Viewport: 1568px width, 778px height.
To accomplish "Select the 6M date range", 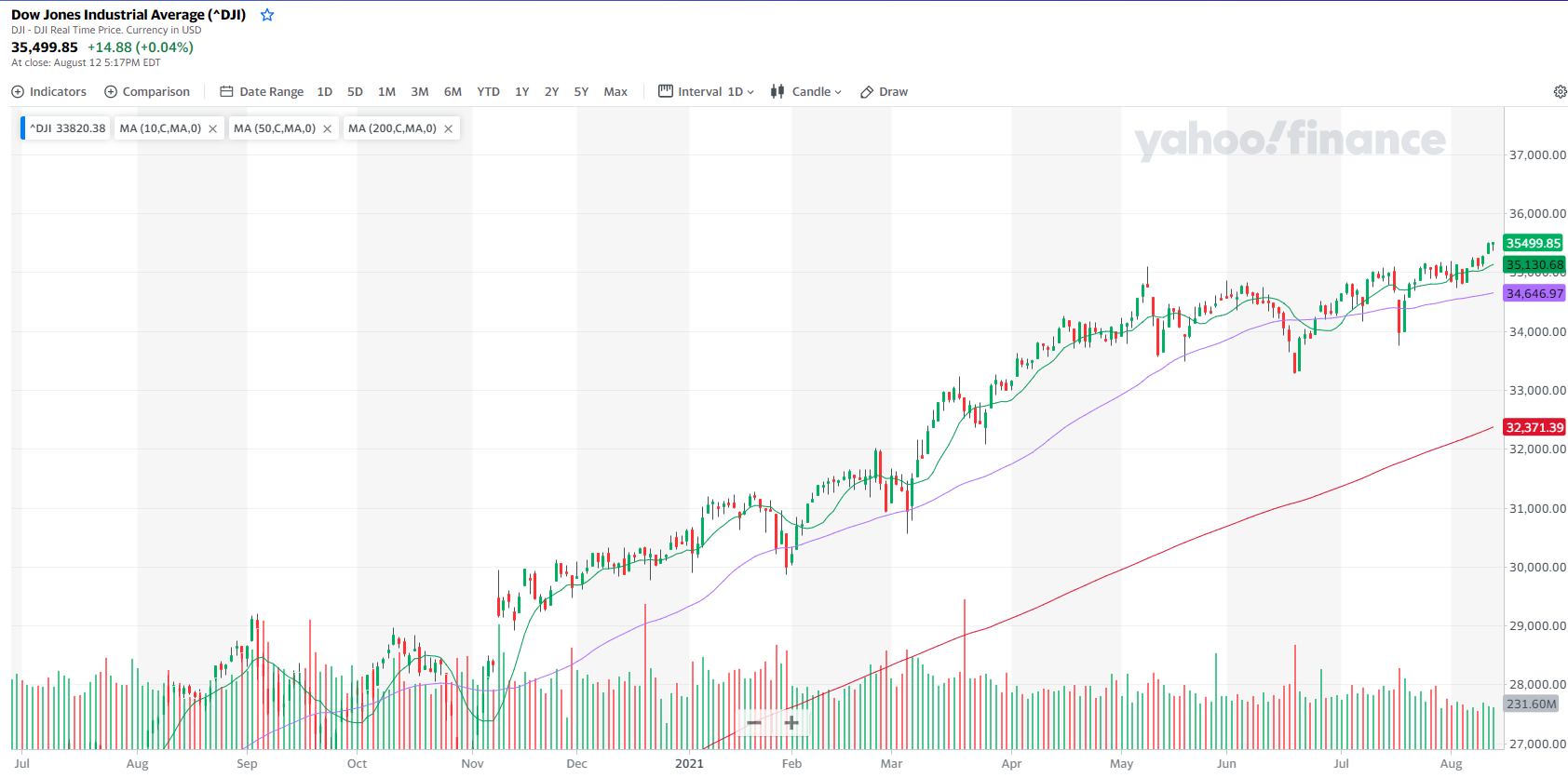I will click(453, 91).
